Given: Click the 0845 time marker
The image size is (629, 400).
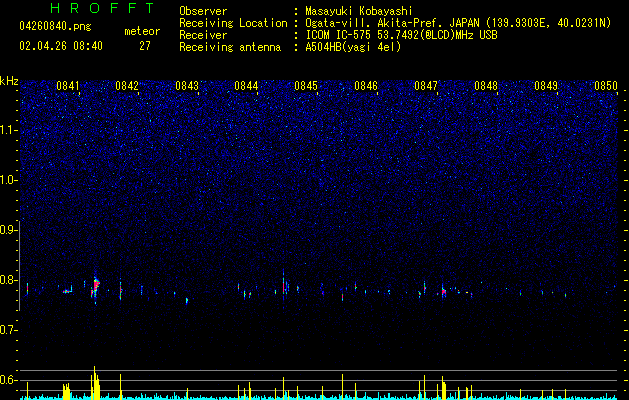Looking at the screenshot, I should coord(306,86).
